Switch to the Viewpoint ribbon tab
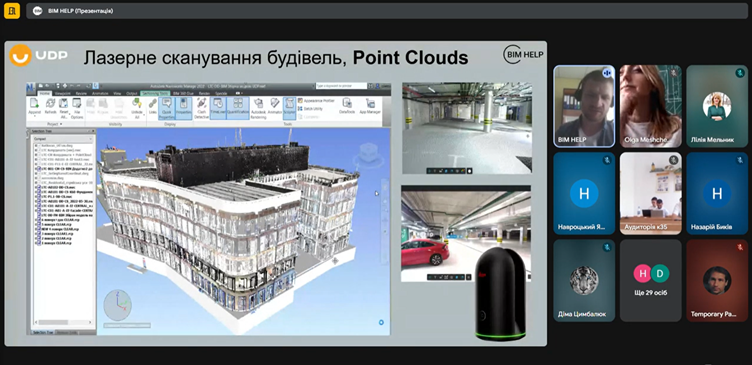This screenshot has width=752, height=365. pyautogui.click(x=62, y=94)
